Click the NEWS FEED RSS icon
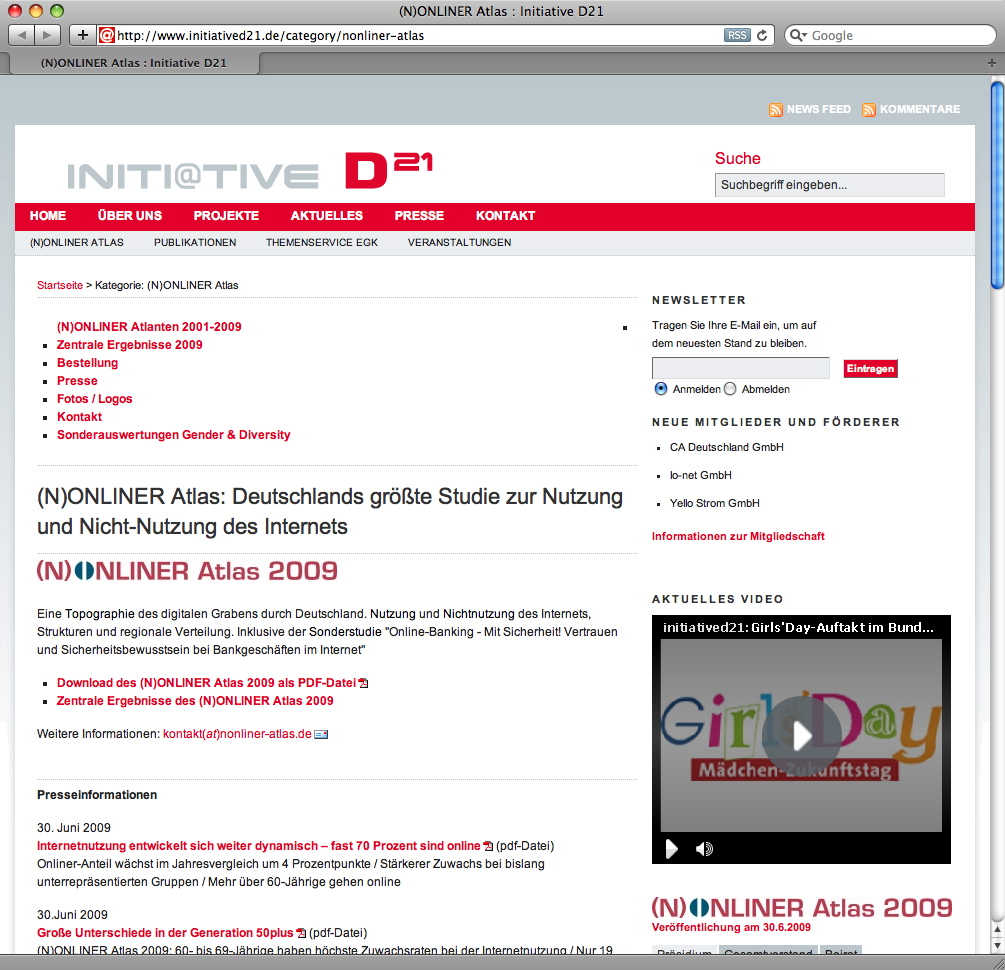 777,110
